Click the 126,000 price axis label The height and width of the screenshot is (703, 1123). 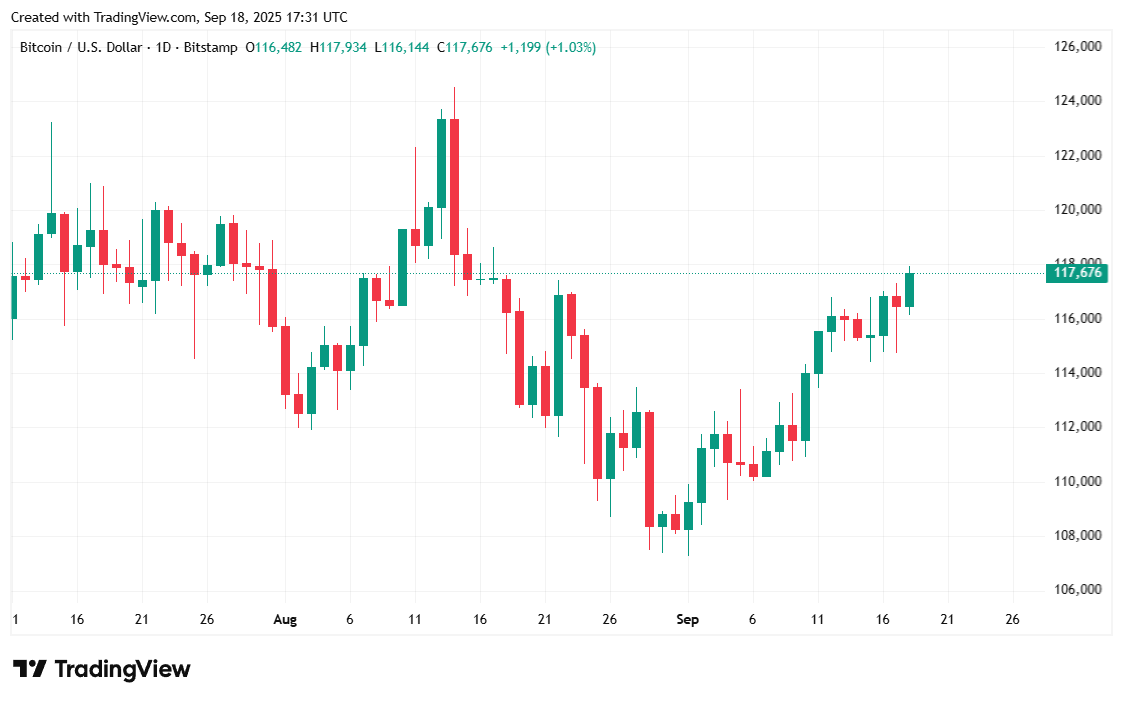1078,47
